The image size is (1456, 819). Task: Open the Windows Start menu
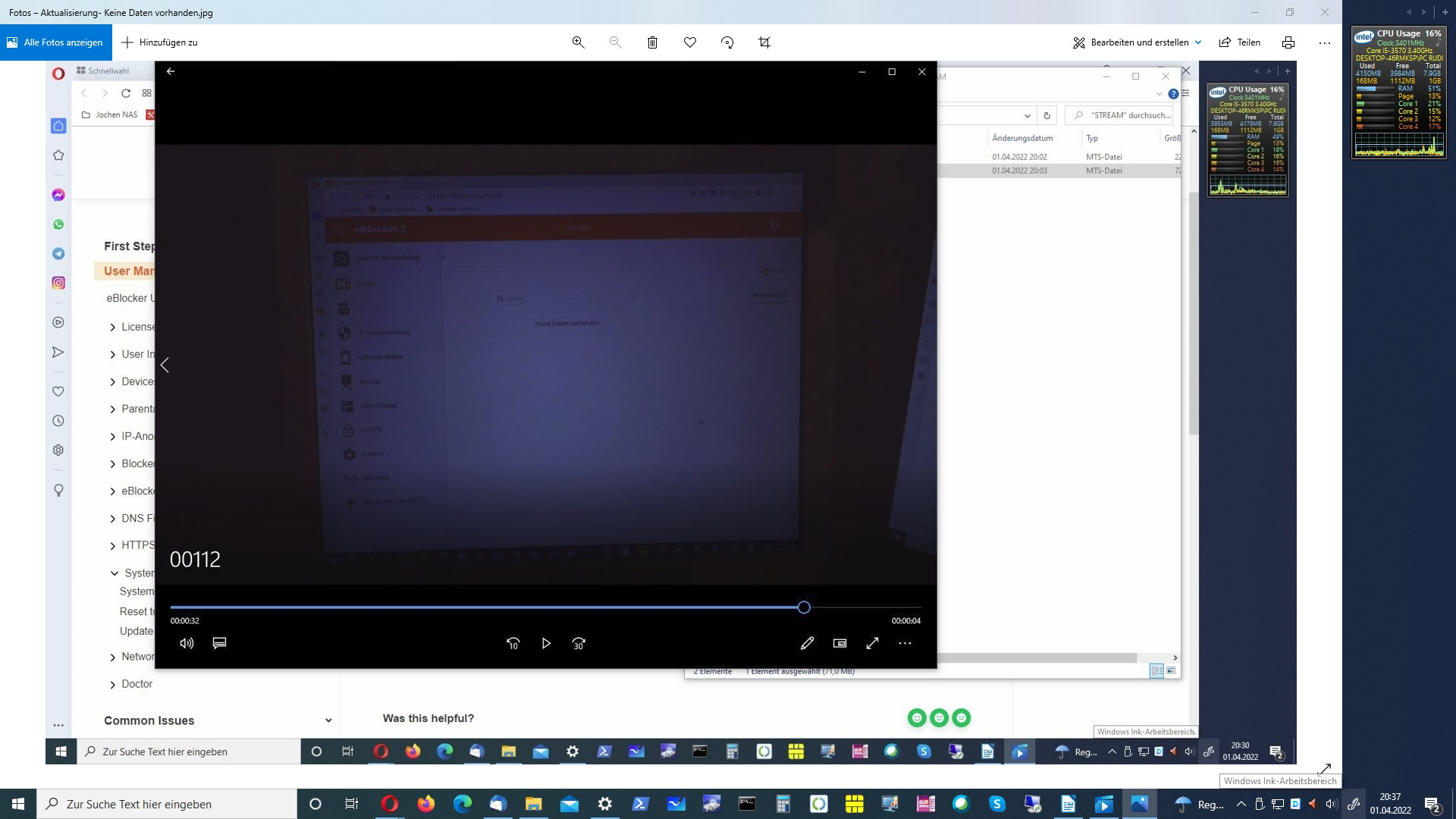(18, 804)
